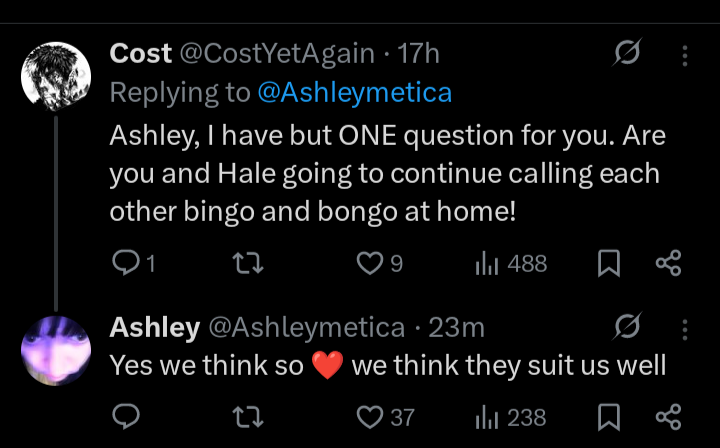This screenshot has width=720, height=448.
Task: Open more options menu on Ashley's tweet
Action: point(684,326)
